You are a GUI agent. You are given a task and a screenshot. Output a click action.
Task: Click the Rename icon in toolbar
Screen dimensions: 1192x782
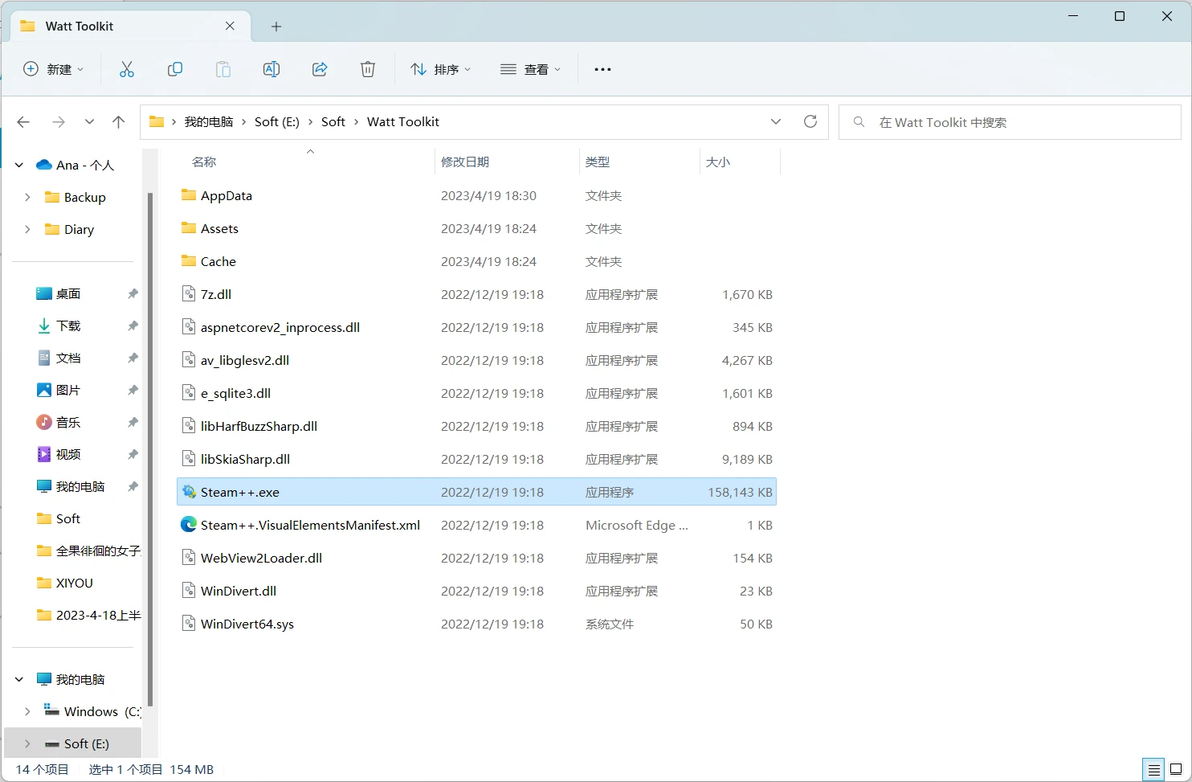click(271, 69)
